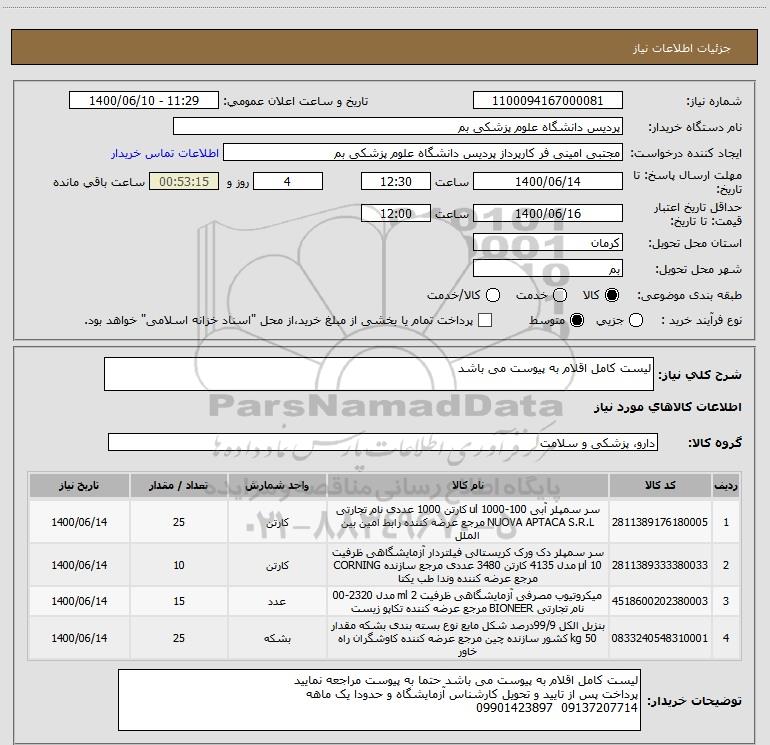
Task: Click item name mentioning BIONEER
Action: coord(468,602)
